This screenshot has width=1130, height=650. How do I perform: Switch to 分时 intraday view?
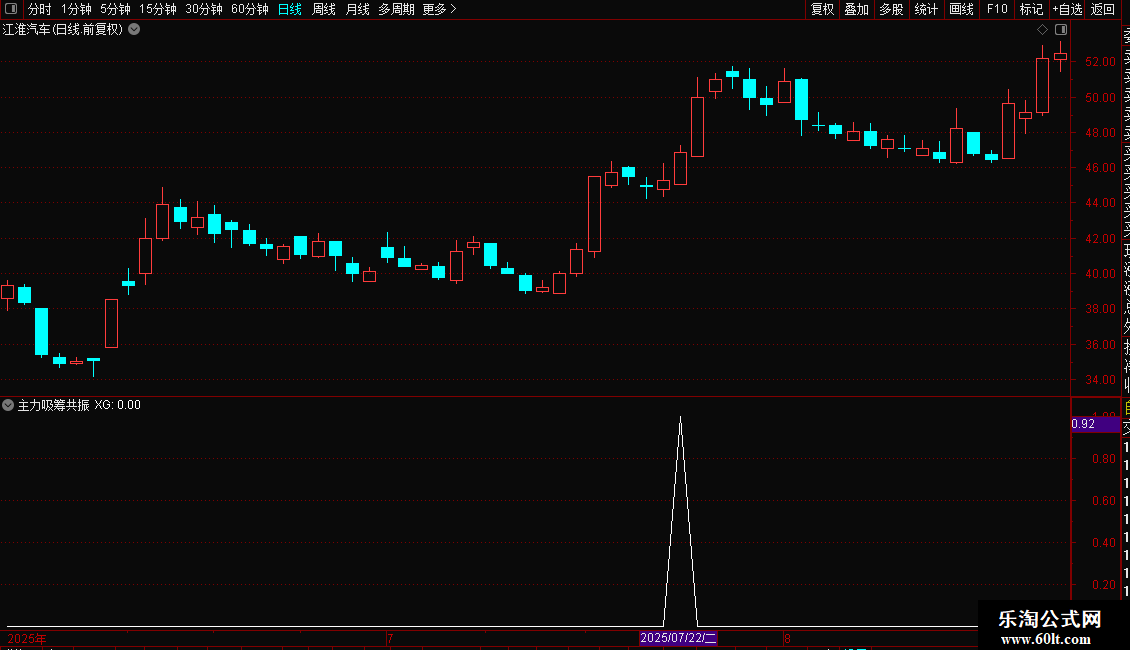(40, 9)
